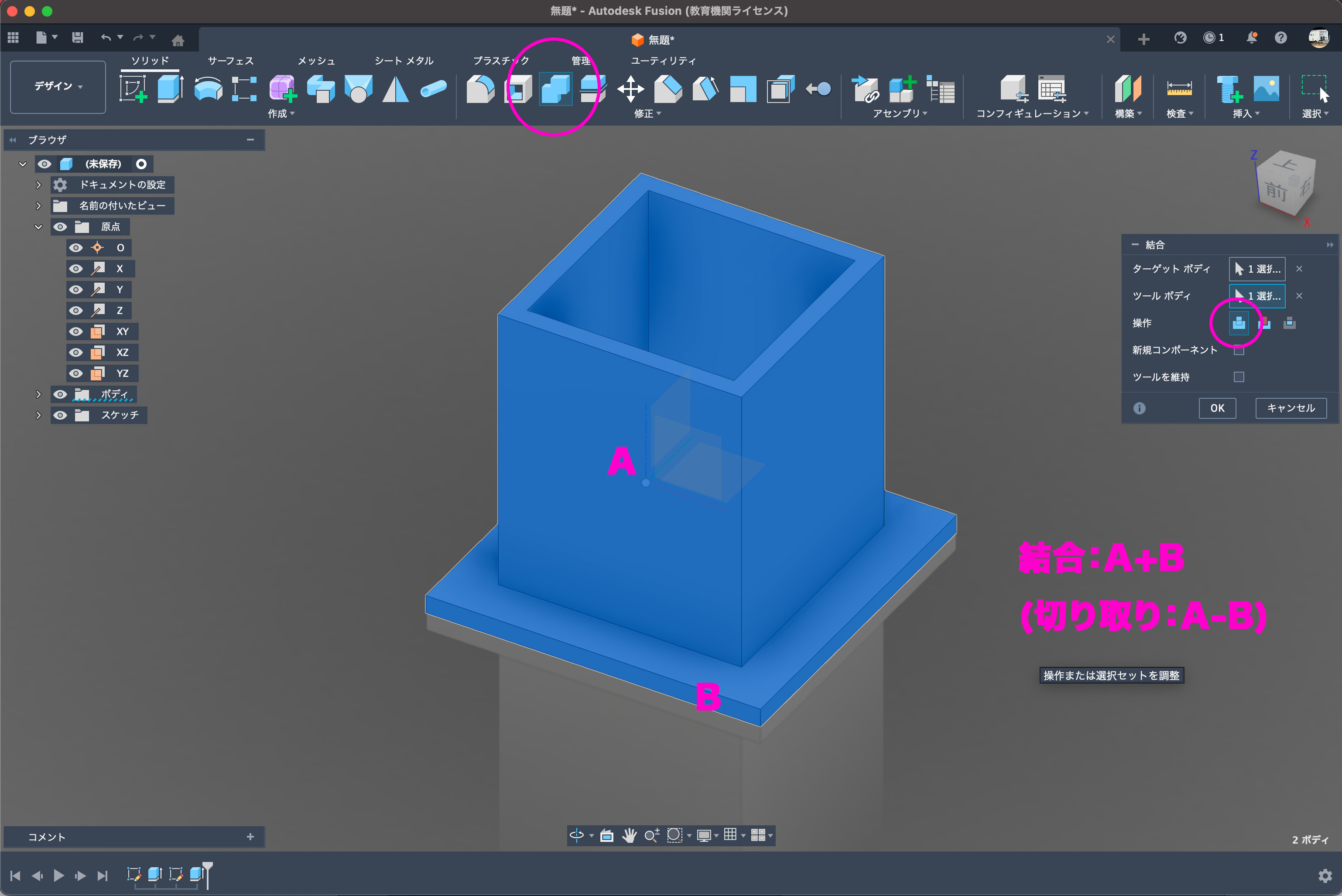
Task: Open the Orbit tool in navigation bar
Action: click(576, 835)
